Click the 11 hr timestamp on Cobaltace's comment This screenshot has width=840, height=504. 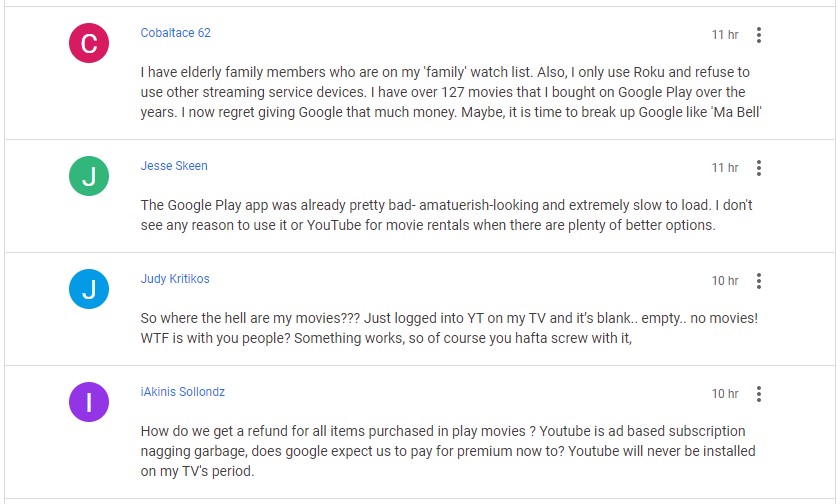(x=725, y=35)
